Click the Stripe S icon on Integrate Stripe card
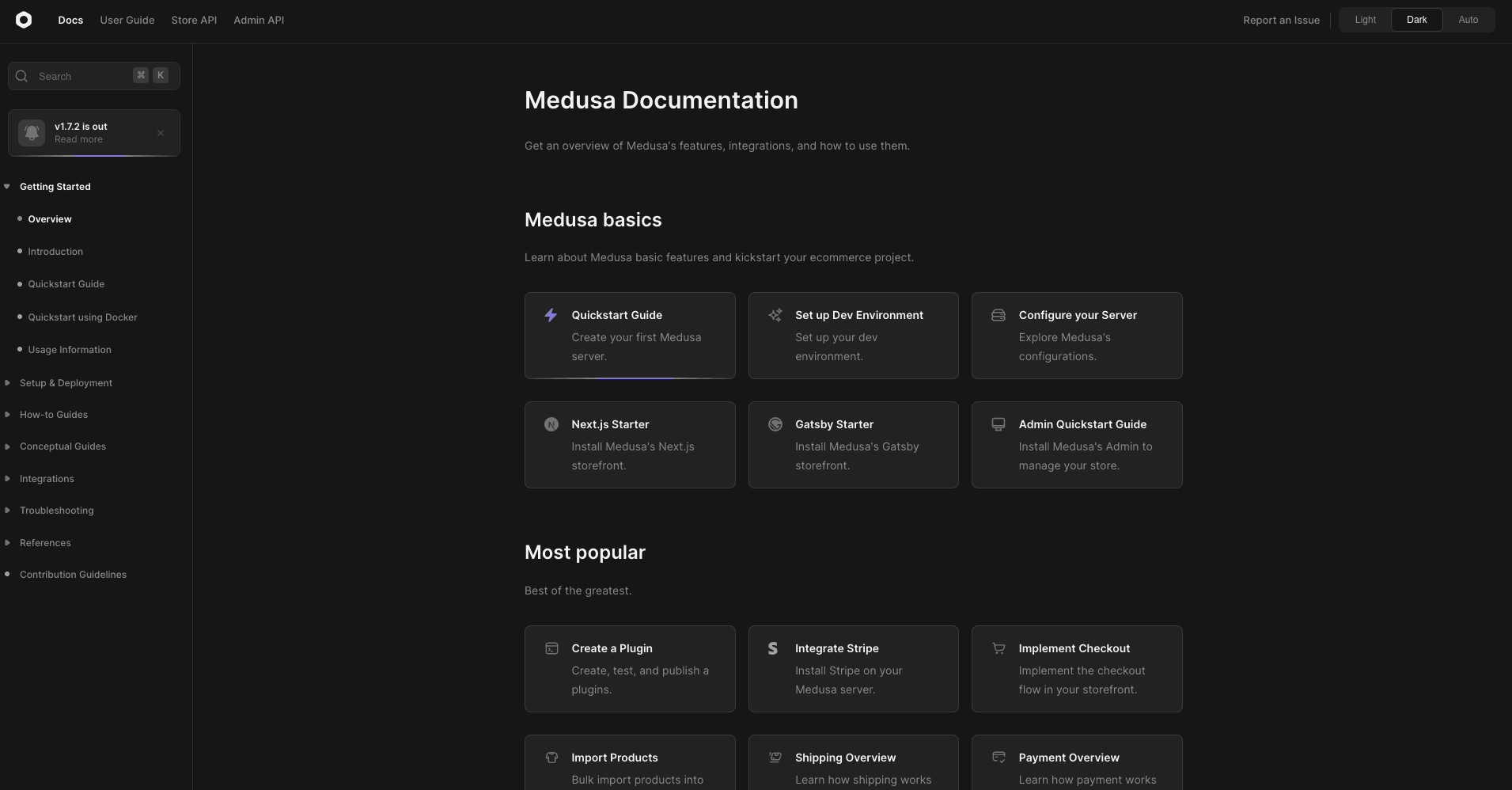 tap(773, 648)
